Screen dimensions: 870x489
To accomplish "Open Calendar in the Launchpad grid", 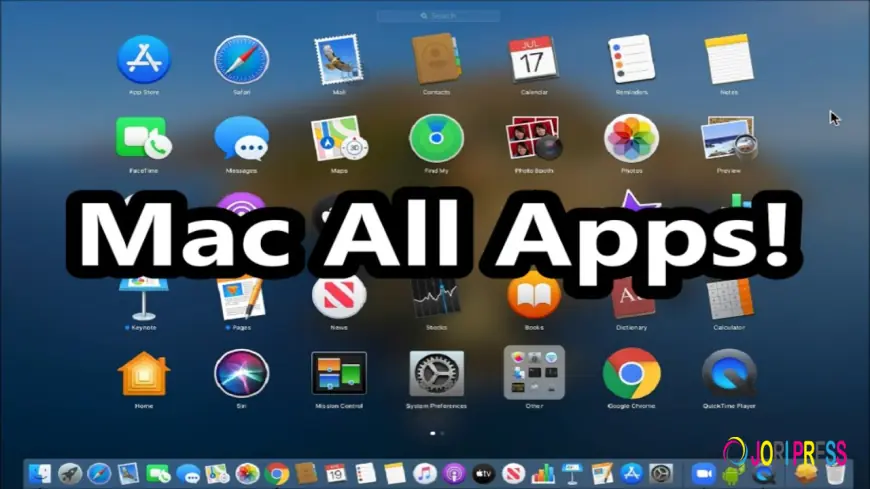I will (x=534, y=59).
